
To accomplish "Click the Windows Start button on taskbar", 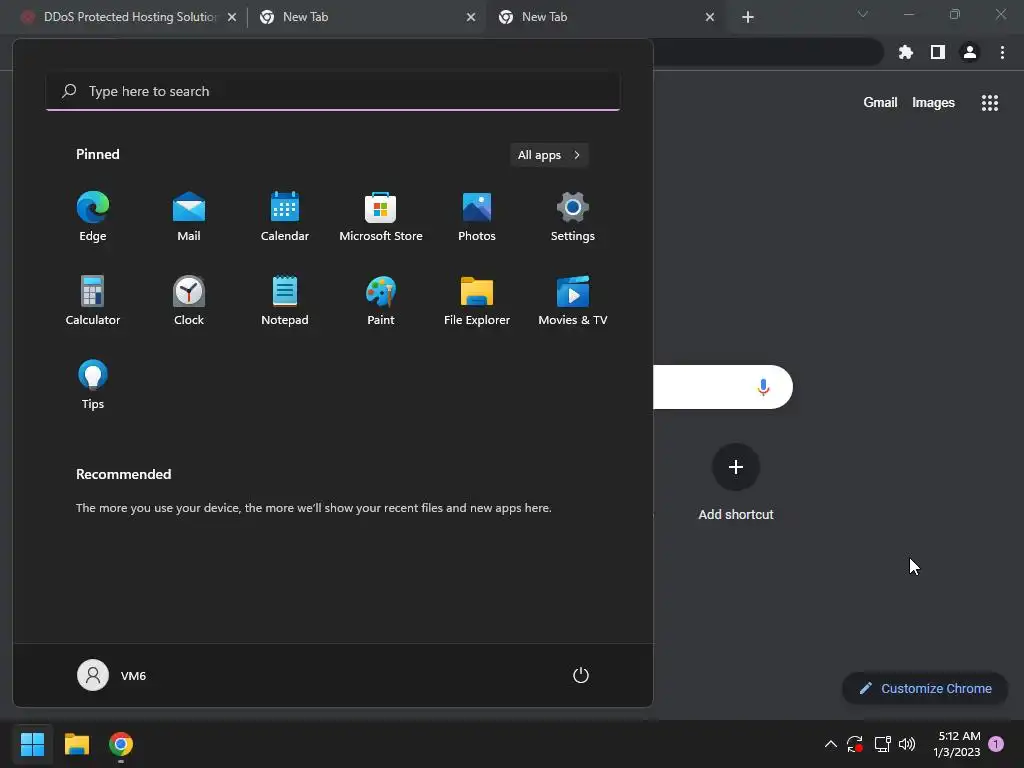I will 32,744.
